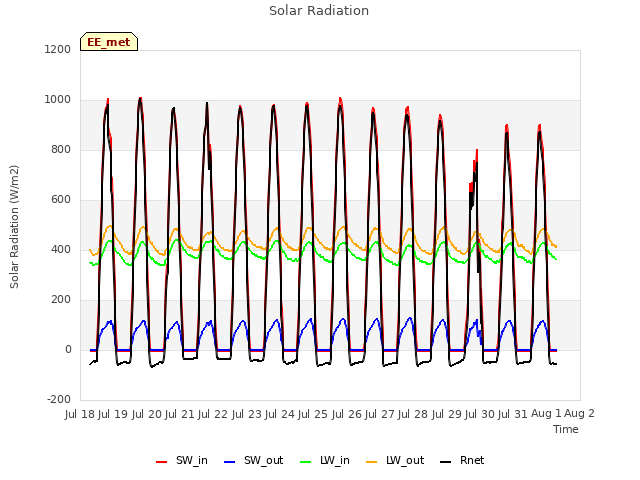Click the LW_in legend label
Image resolution: width=640 pixels, height=480 pixels.
tap(335, 460)
